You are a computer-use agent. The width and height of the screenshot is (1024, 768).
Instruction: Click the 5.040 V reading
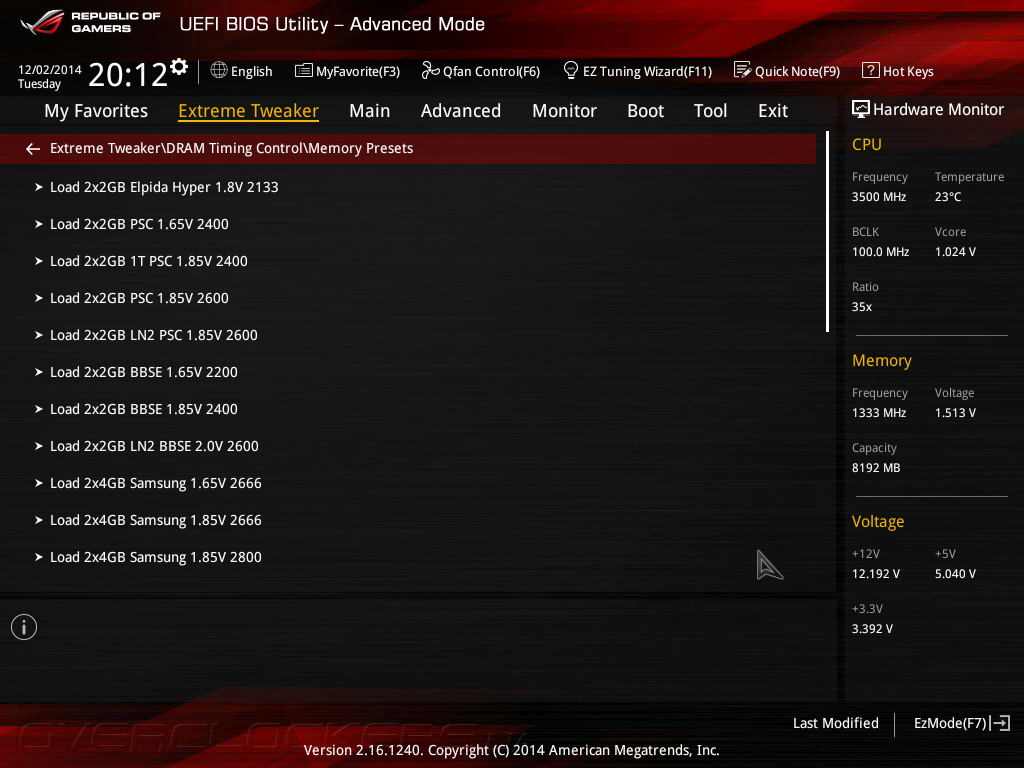coord(955,574)
